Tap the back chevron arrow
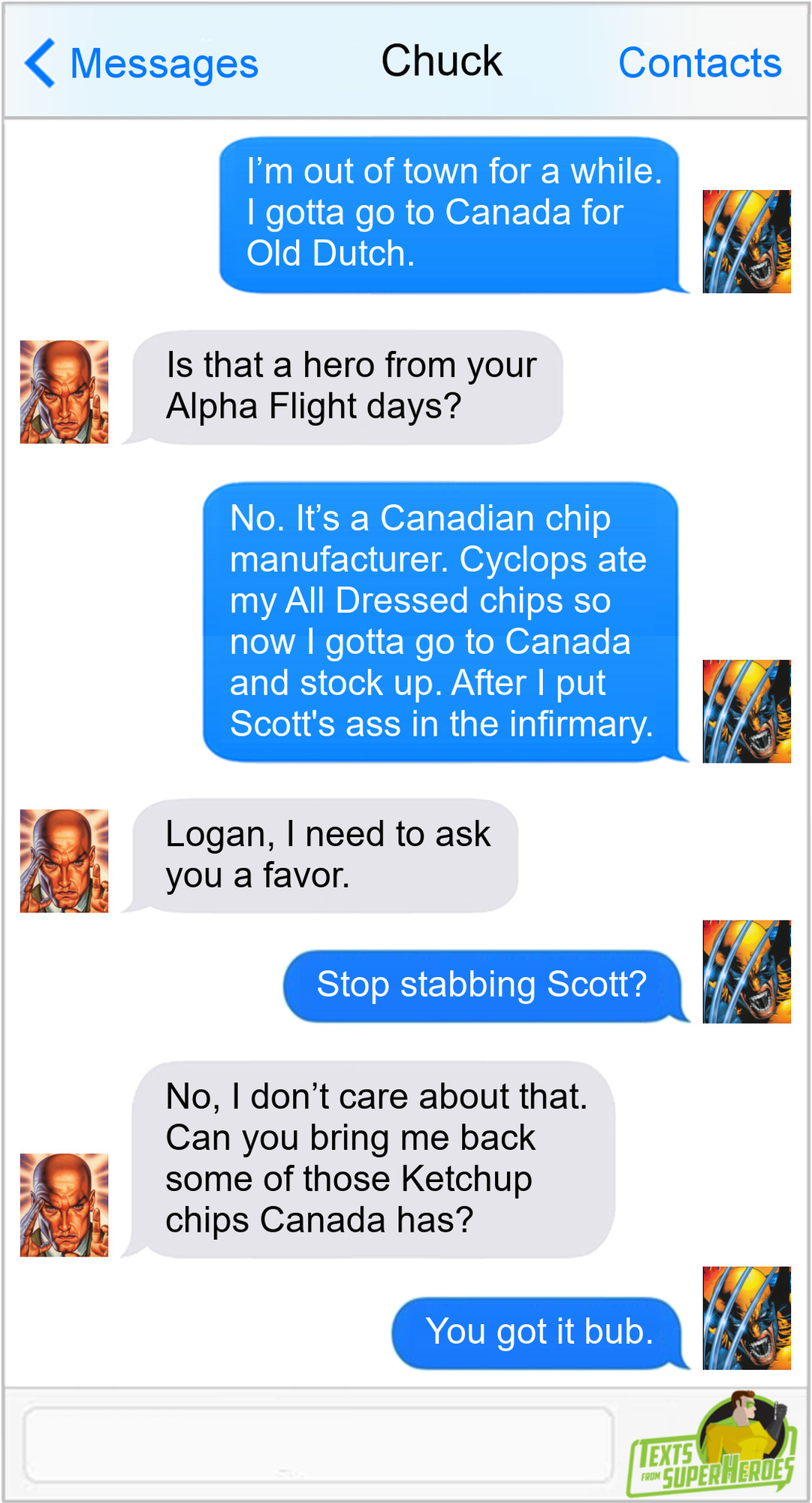The height and width of the screenshot is (1503, 812). (x=40, y=63)
